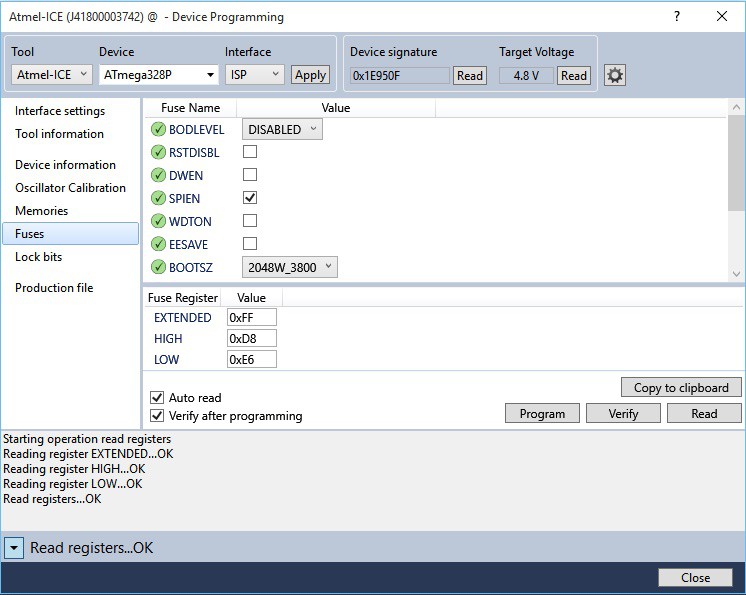
Task: Click the Apply button
Action: click(310, 75)
